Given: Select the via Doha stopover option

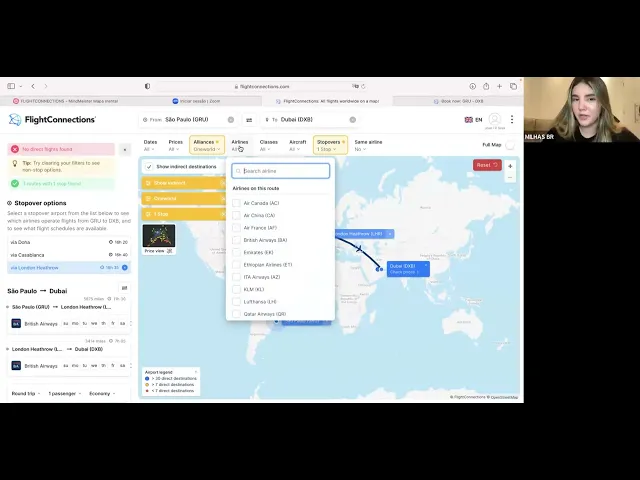Looking at the screenshot, I should [x=69, y=242].
